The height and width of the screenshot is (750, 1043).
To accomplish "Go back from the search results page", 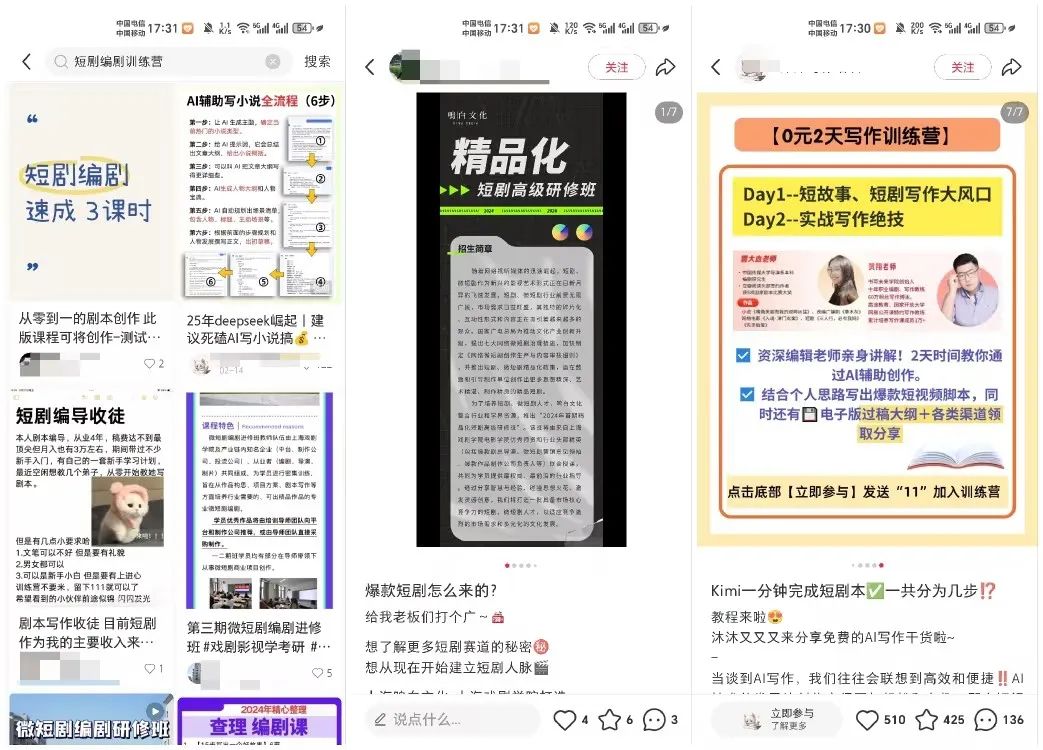I will coord(26,62).
